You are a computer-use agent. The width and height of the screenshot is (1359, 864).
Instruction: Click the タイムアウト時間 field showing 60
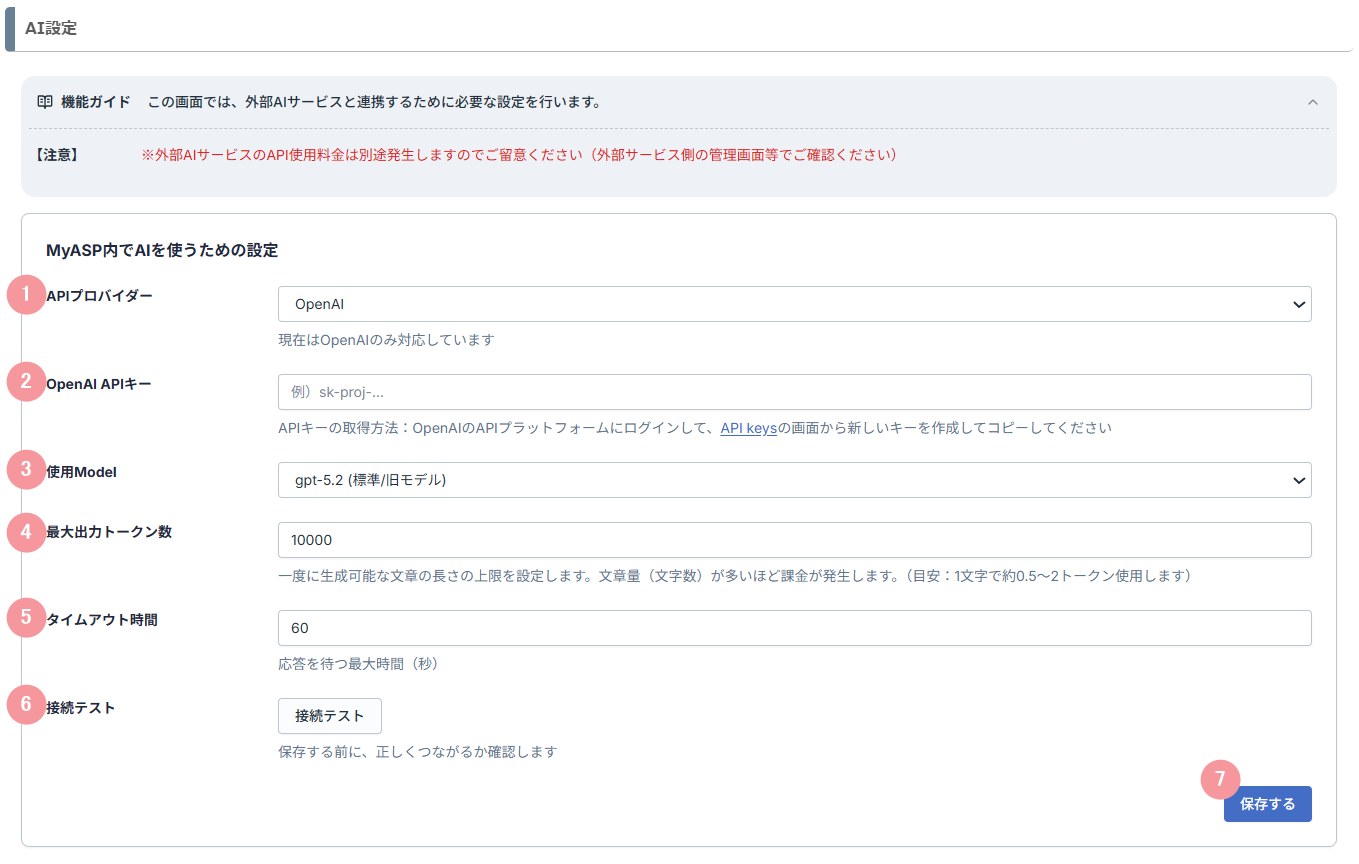point(794,628)
